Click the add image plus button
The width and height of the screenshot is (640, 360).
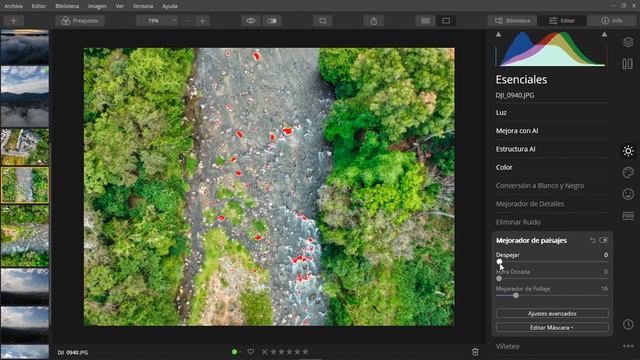pos(13,21)
